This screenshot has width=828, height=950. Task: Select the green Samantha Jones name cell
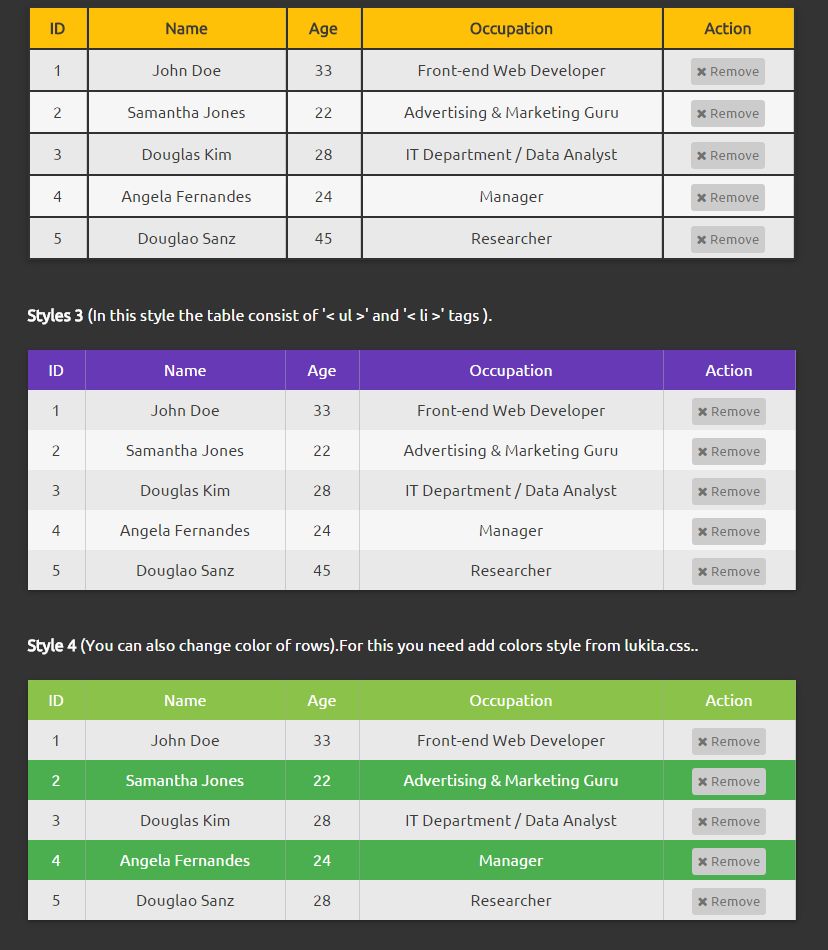click(185, 780)
